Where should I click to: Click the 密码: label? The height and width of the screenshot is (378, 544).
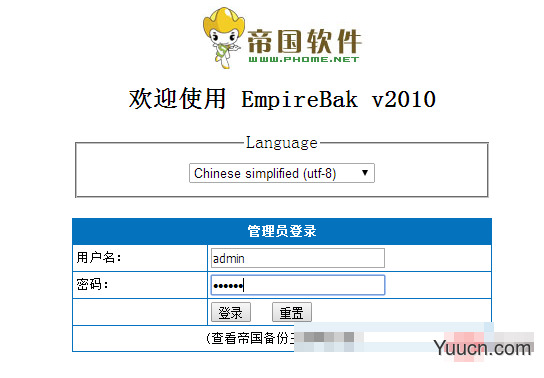92,284
